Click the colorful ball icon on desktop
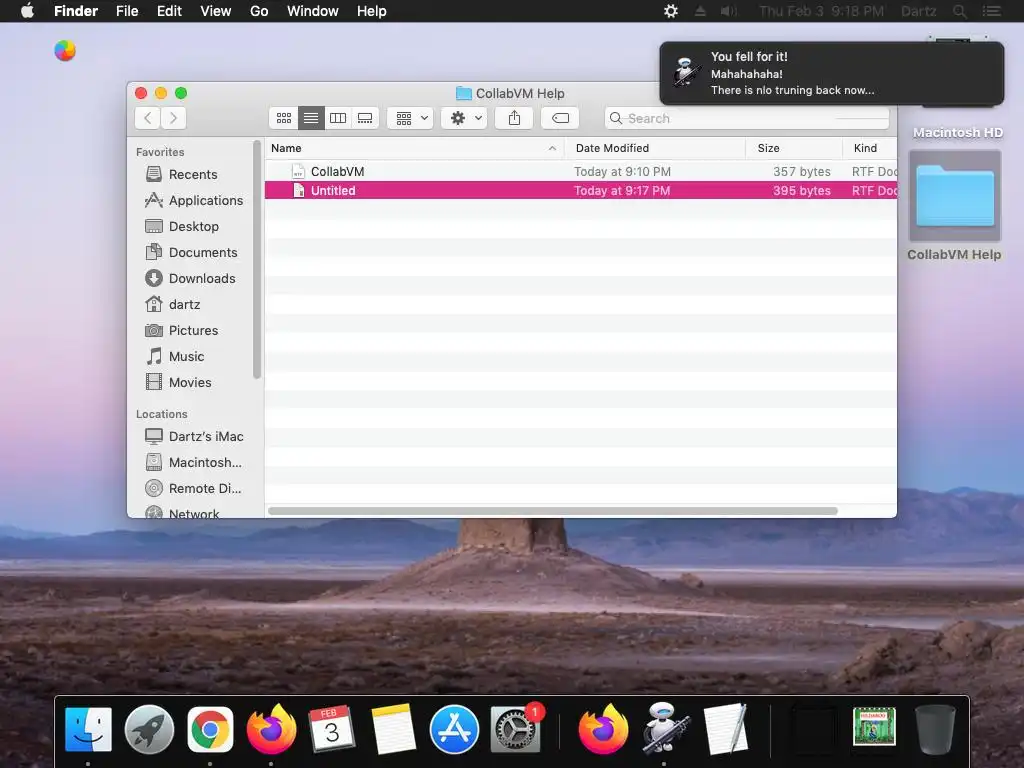Viewport: 1024px width, 768px height. (x=65, y=50)
